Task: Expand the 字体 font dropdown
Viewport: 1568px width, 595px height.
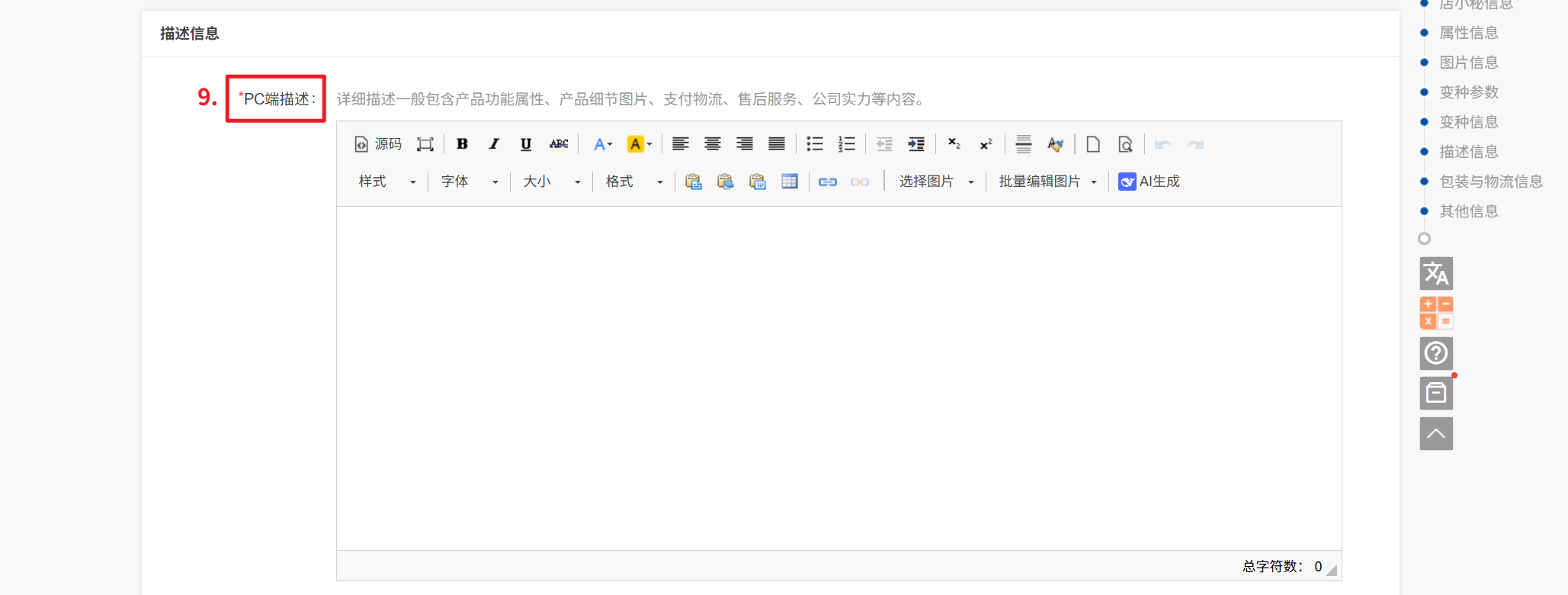Action: coord(470,182)
